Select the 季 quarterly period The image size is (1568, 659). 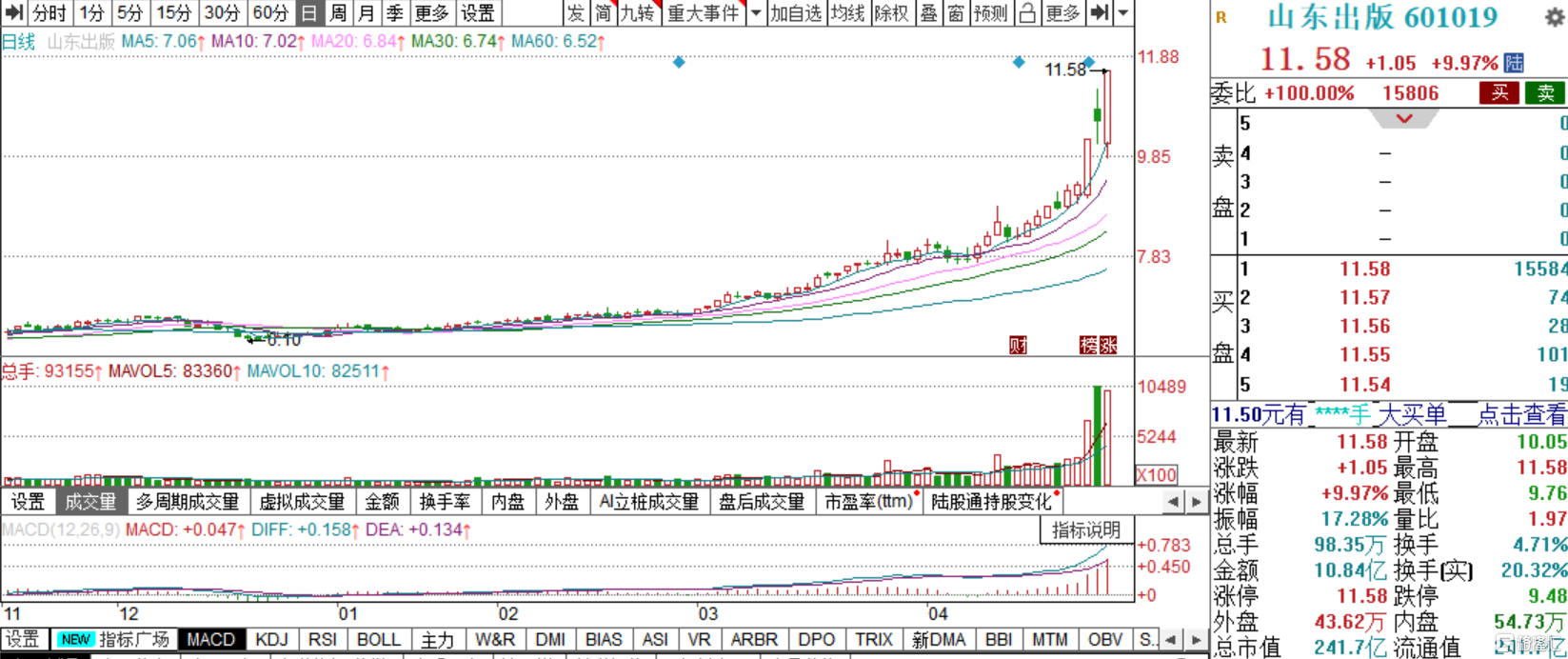point(394,13)
